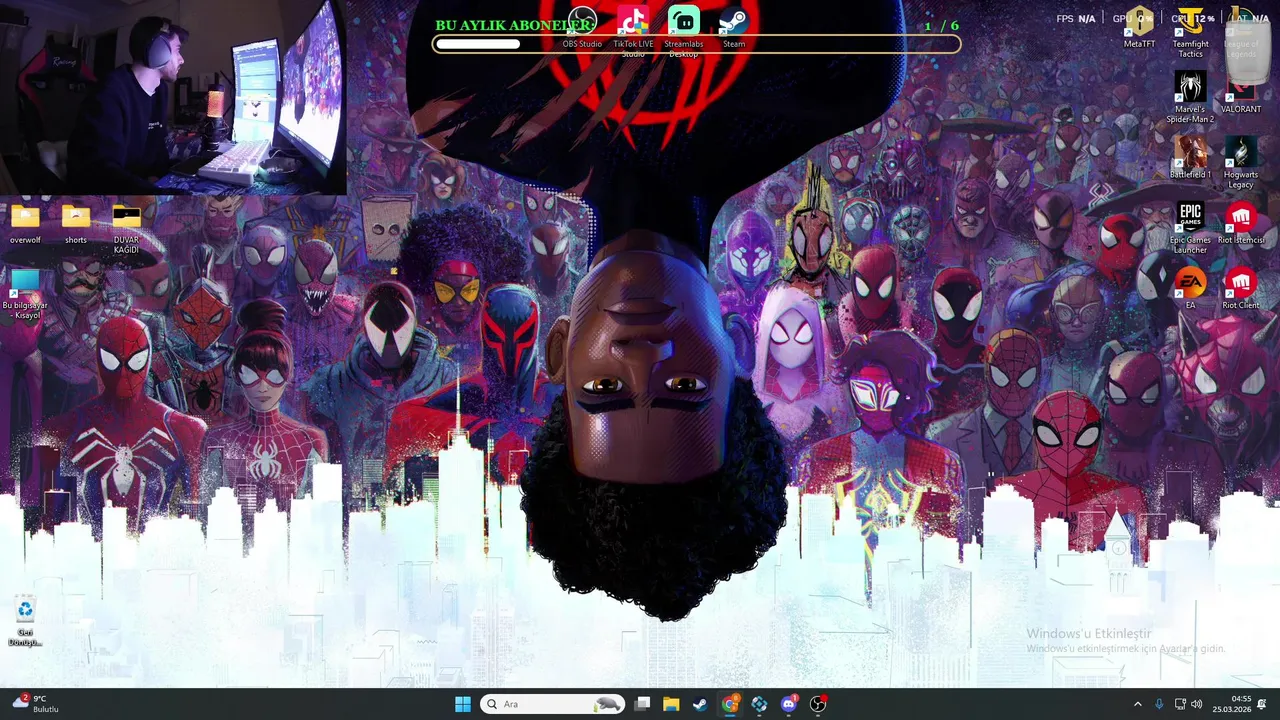The height and width of the screenshot is (720, 1280).
Task: Switch to Discord on the taskbar
Action: (789, 704)
